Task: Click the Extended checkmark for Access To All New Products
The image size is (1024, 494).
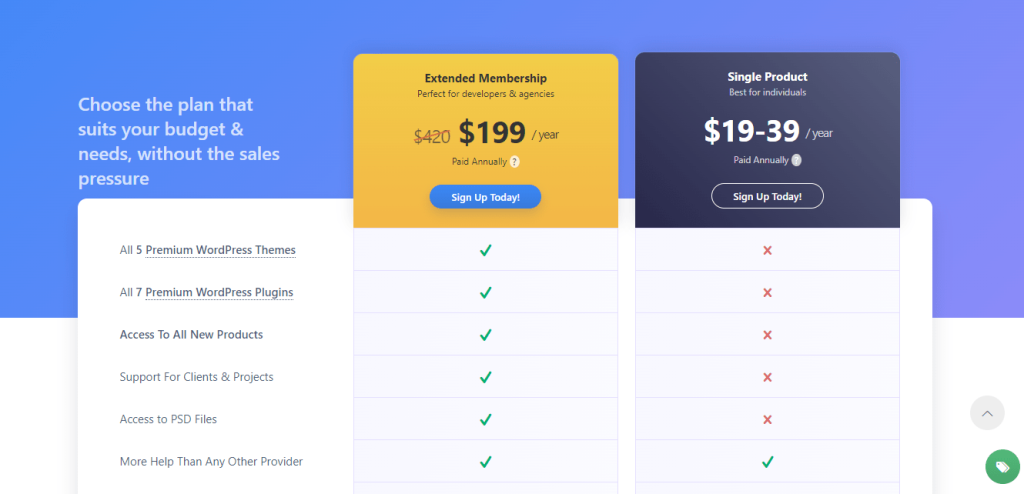Action: [485, 335]
